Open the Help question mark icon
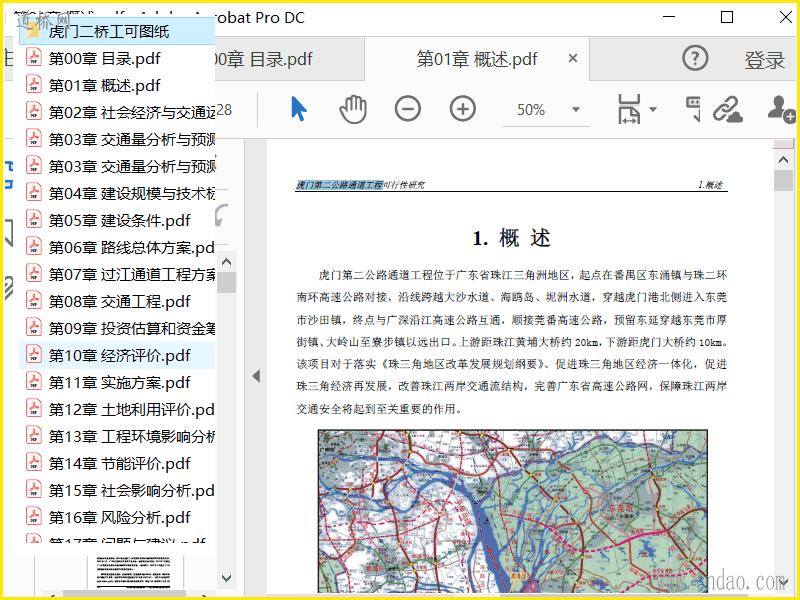The width and height of the screenshot is (800, 600). click(695, 59)
